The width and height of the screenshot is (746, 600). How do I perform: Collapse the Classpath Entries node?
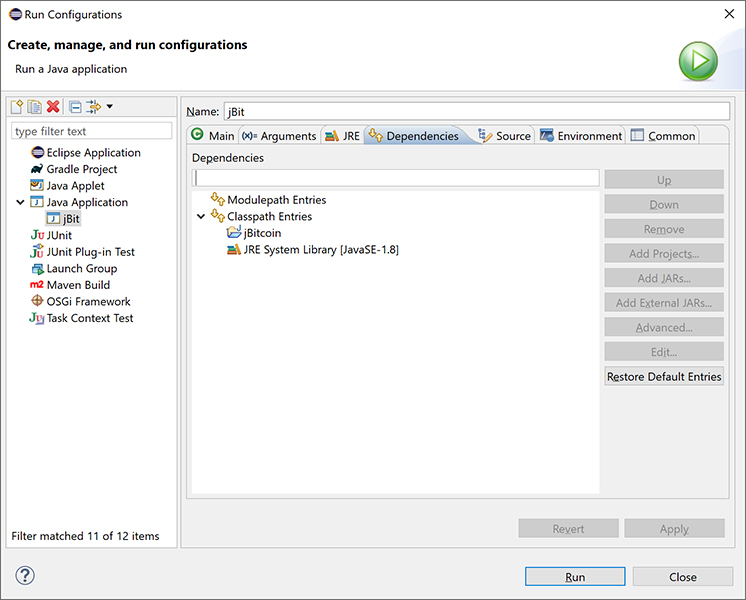(x=201, y=217)
